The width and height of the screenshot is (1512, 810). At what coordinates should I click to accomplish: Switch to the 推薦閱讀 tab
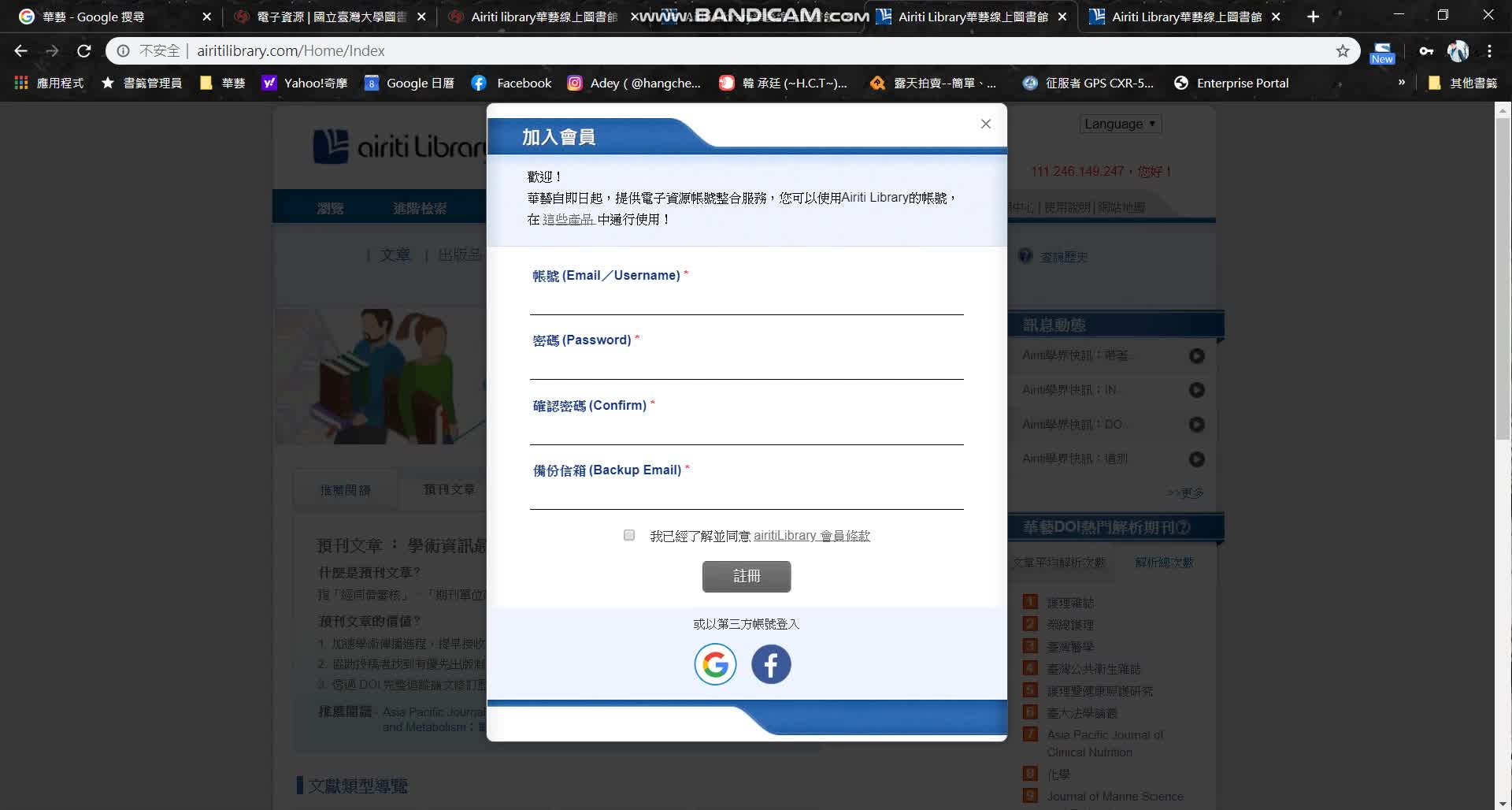pyautogui.click(x=345, y=490)
